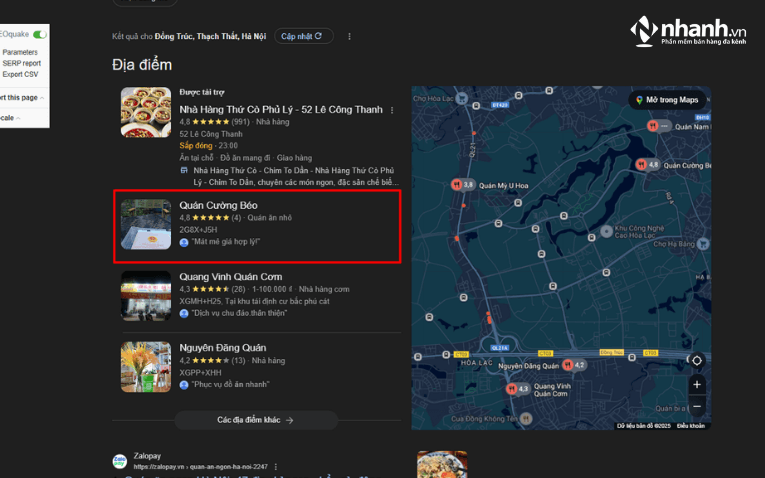Viewport: 765px width, 478px height.
Task: Open SEOquake Parameters link
Action: (x=20, y=52)
